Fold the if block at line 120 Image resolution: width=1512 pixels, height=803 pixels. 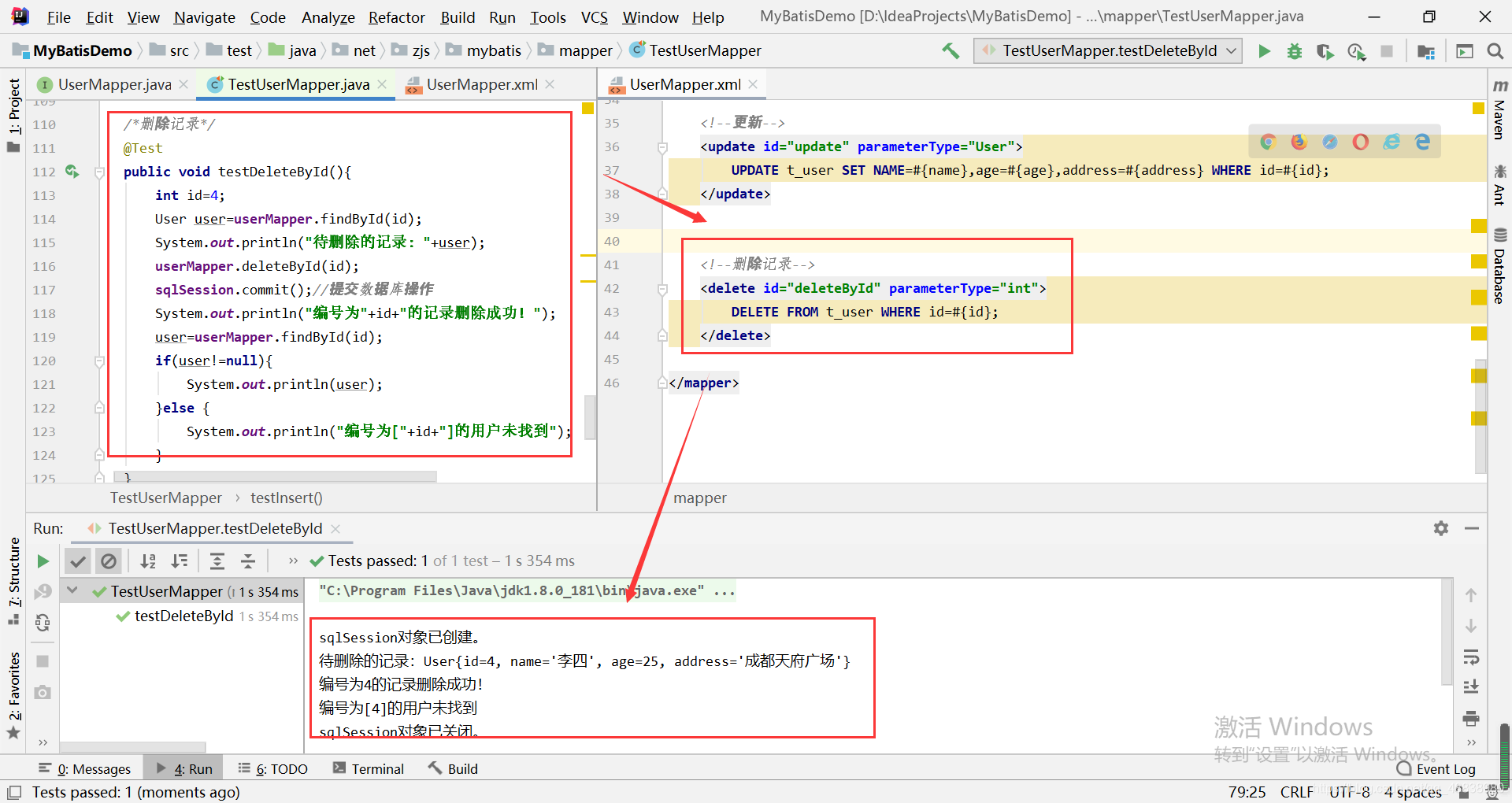click(x=99, y=361)
